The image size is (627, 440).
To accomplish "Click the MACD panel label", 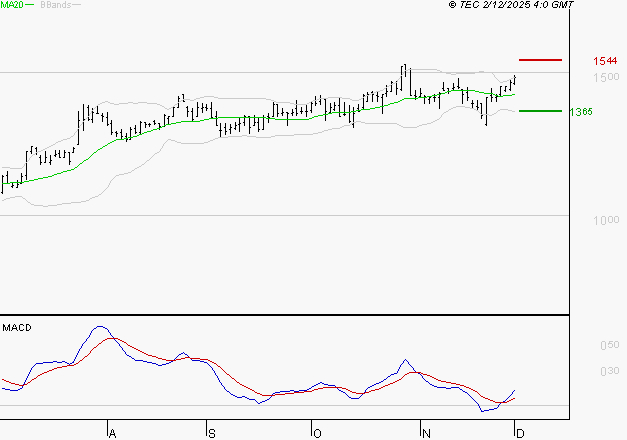I will tap(17, 328).
